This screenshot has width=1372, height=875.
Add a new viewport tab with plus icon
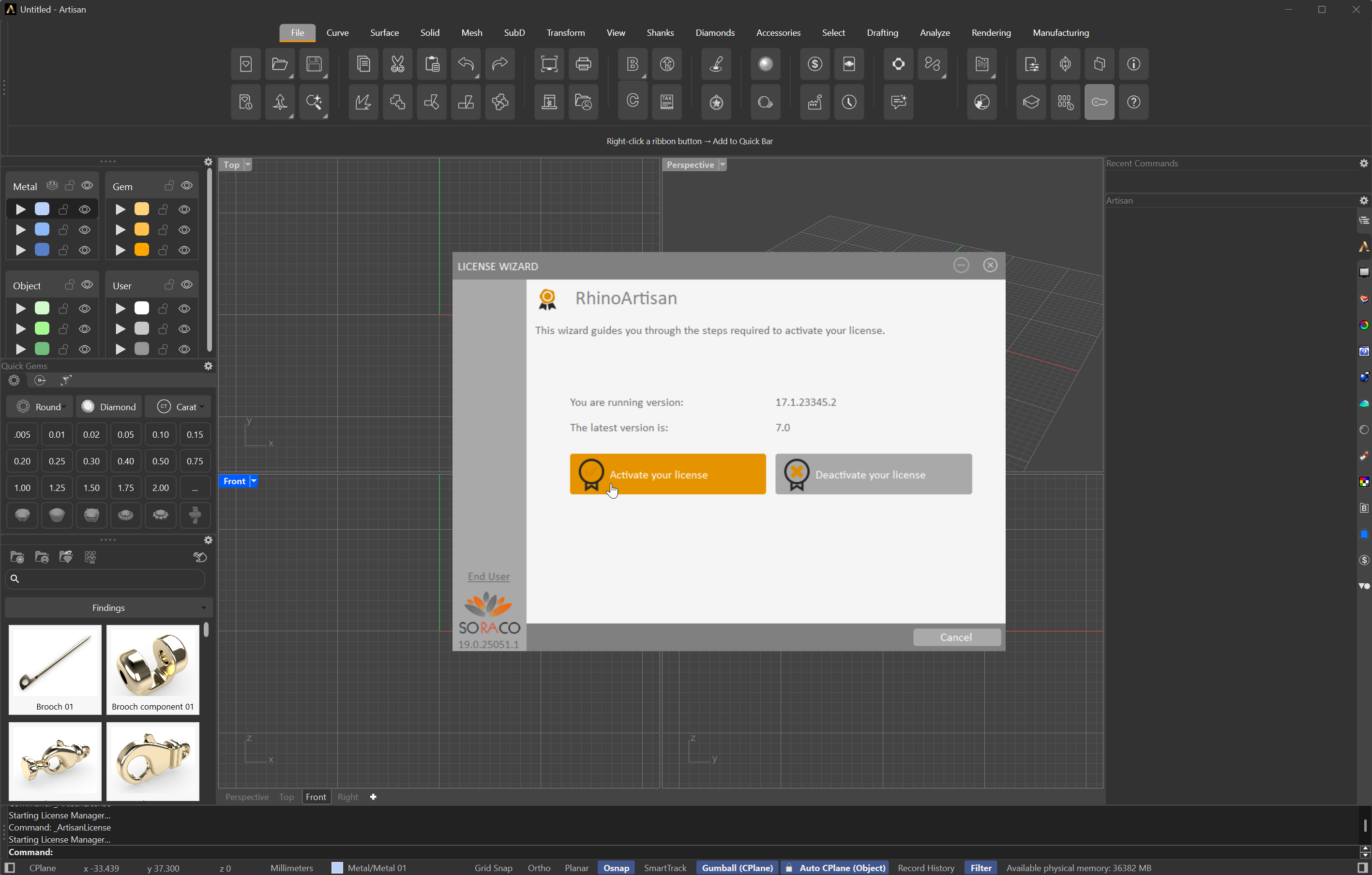[x=373, y=797]
